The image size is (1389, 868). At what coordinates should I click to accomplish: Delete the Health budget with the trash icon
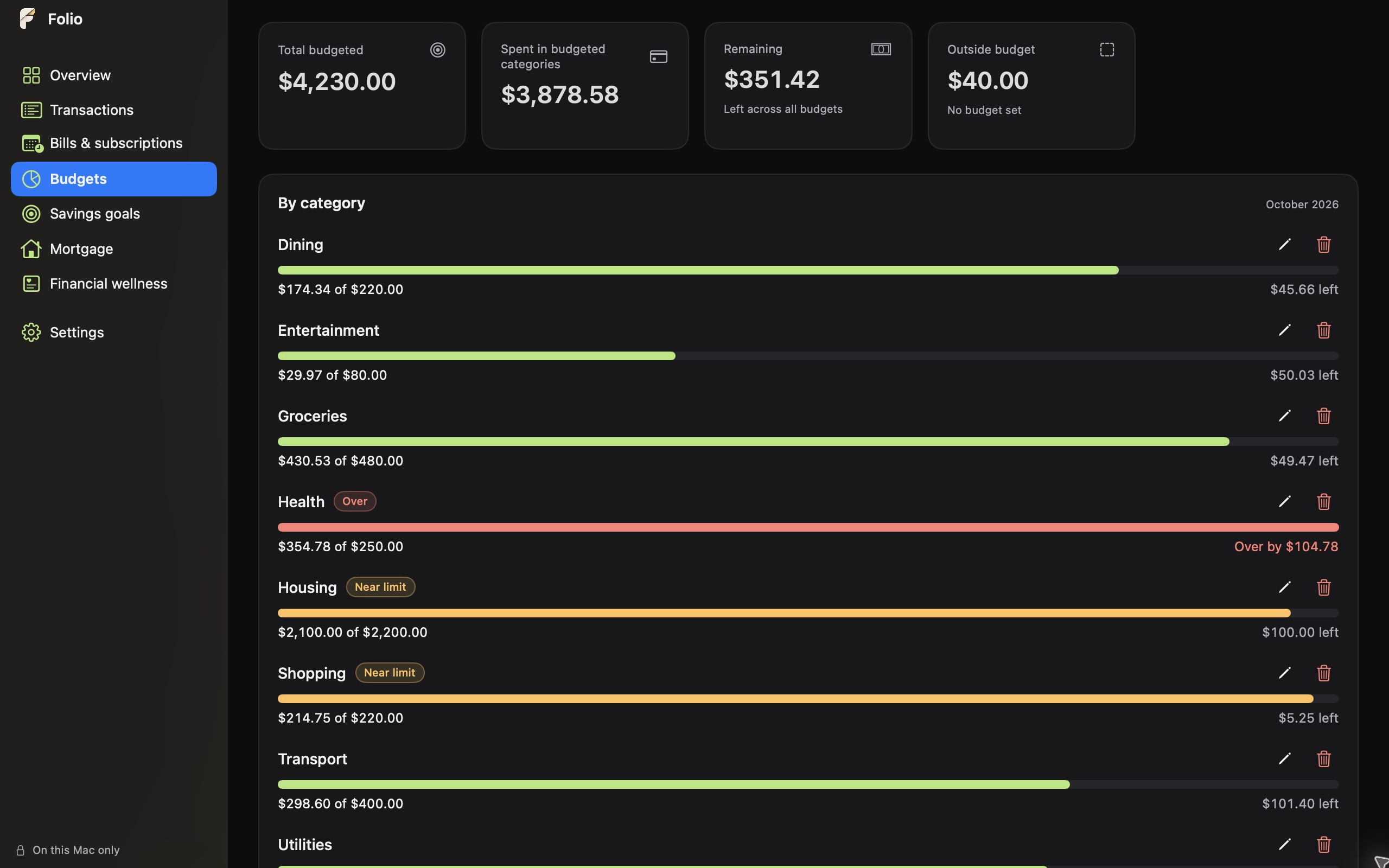click(x=1323, y=502)
